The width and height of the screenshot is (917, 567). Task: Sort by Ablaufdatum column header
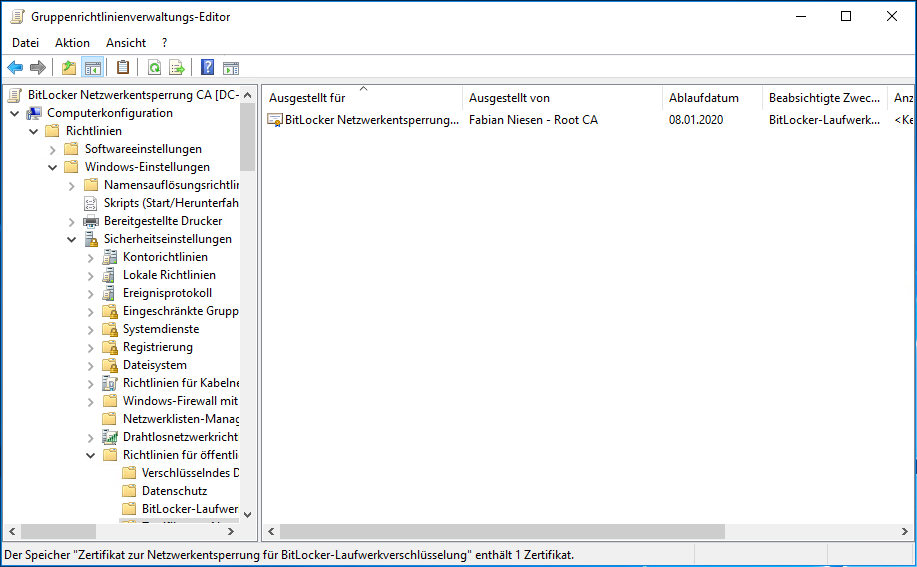tap(712, 98)
